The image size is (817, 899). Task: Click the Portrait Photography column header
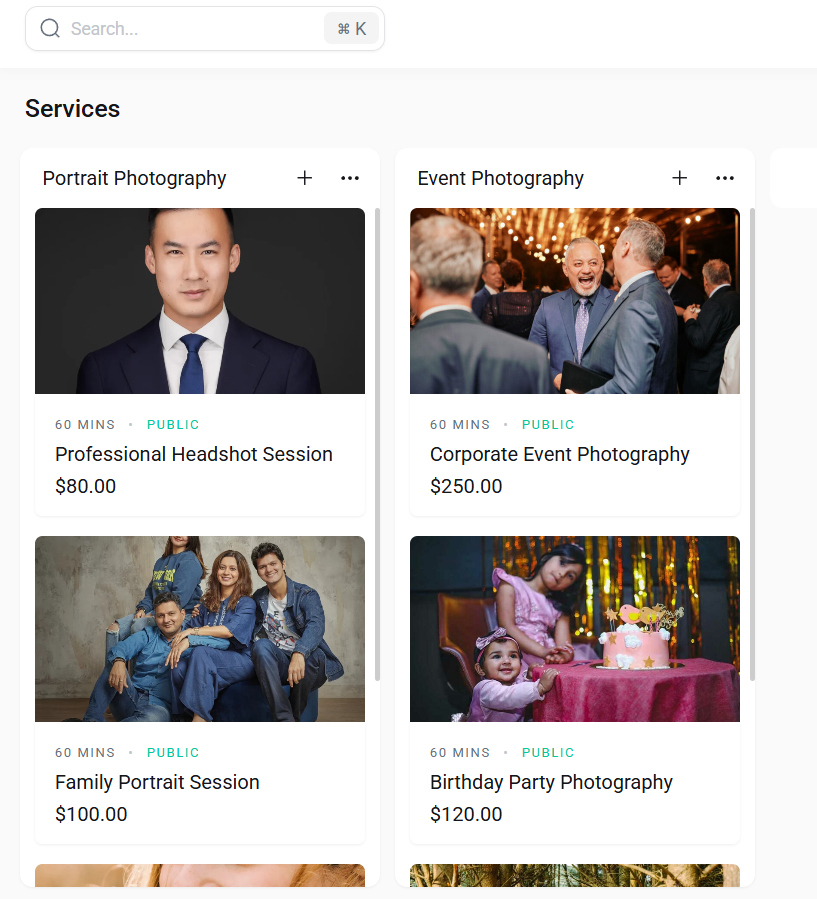tap(135, 178)
